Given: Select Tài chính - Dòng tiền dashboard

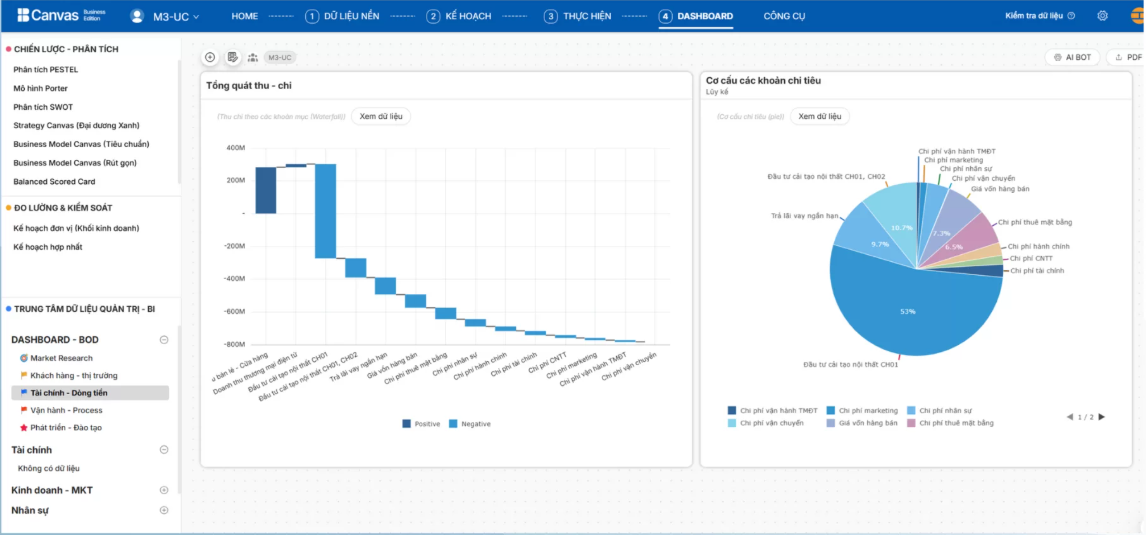Looking at the screenshot, I should tap(90, 392).
